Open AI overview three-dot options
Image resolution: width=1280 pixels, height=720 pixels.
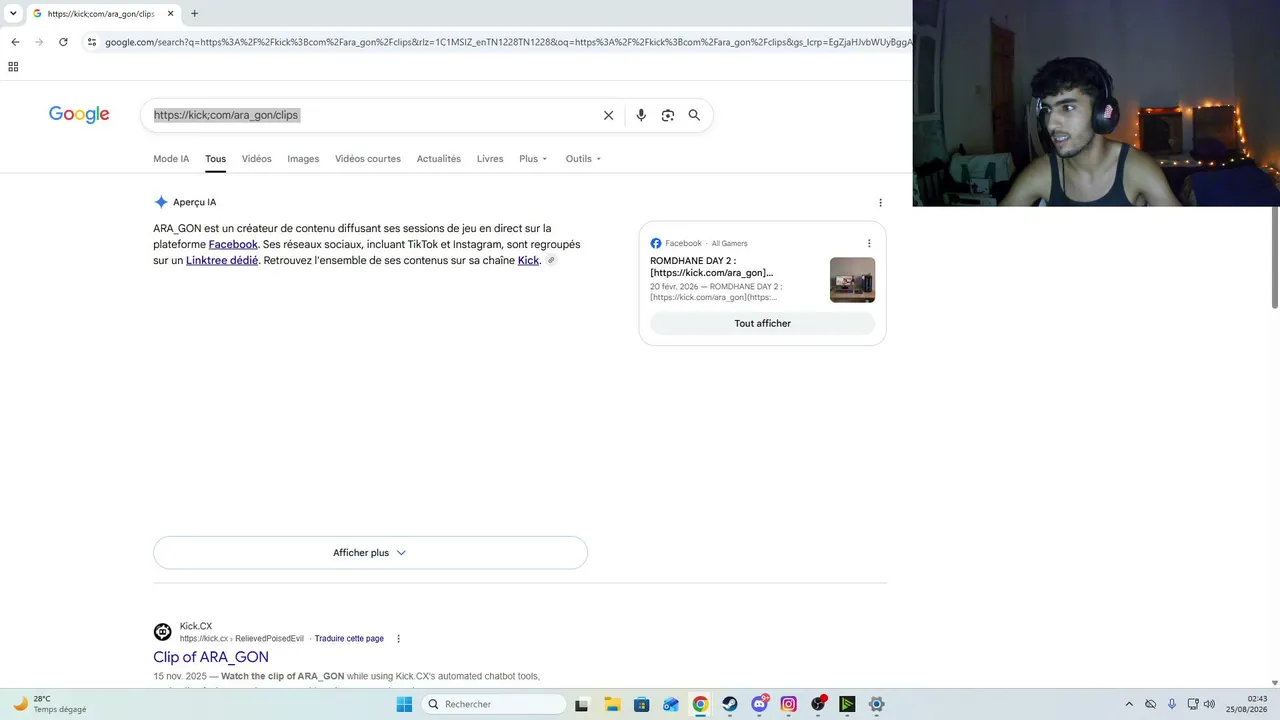point(880,203)
